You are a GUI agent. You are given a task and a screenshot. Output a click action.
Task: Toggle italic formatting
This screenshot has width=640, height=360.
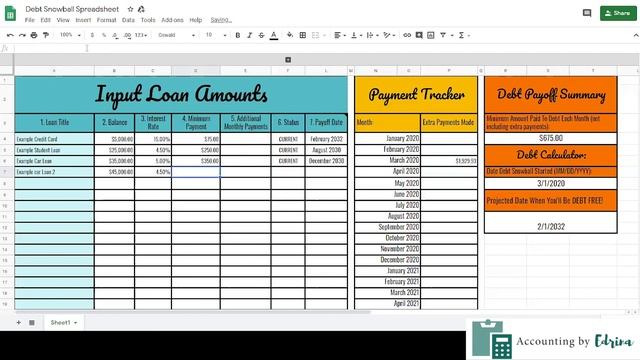pos(249,36)
